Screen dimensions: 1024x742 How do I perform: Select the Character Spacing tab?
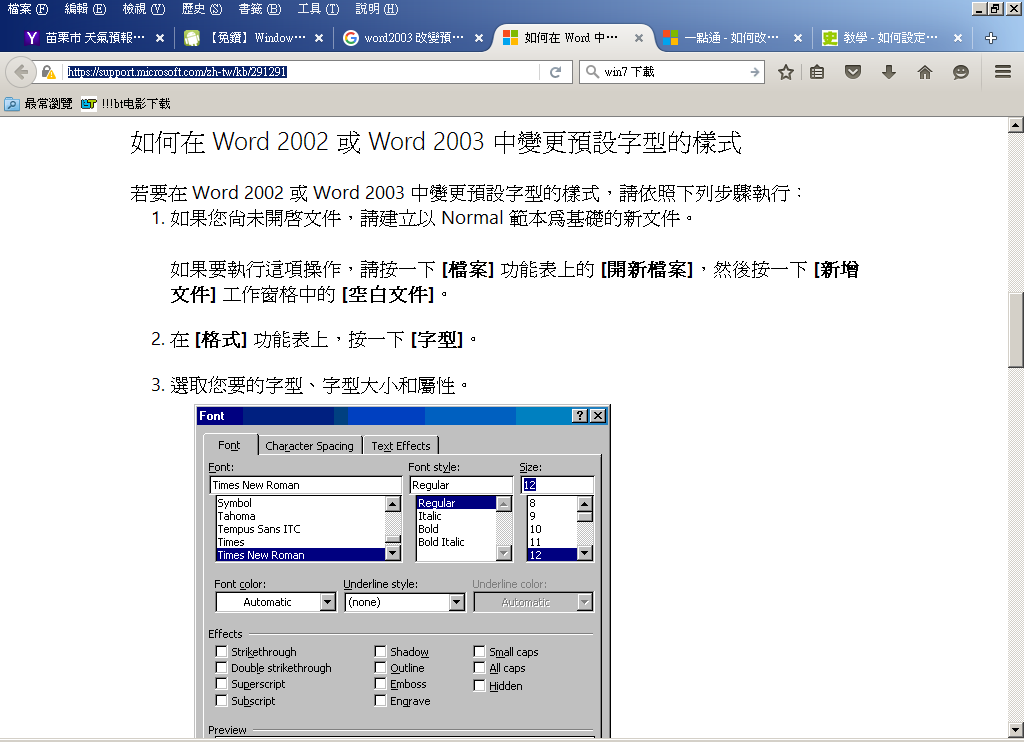point(310,445)
